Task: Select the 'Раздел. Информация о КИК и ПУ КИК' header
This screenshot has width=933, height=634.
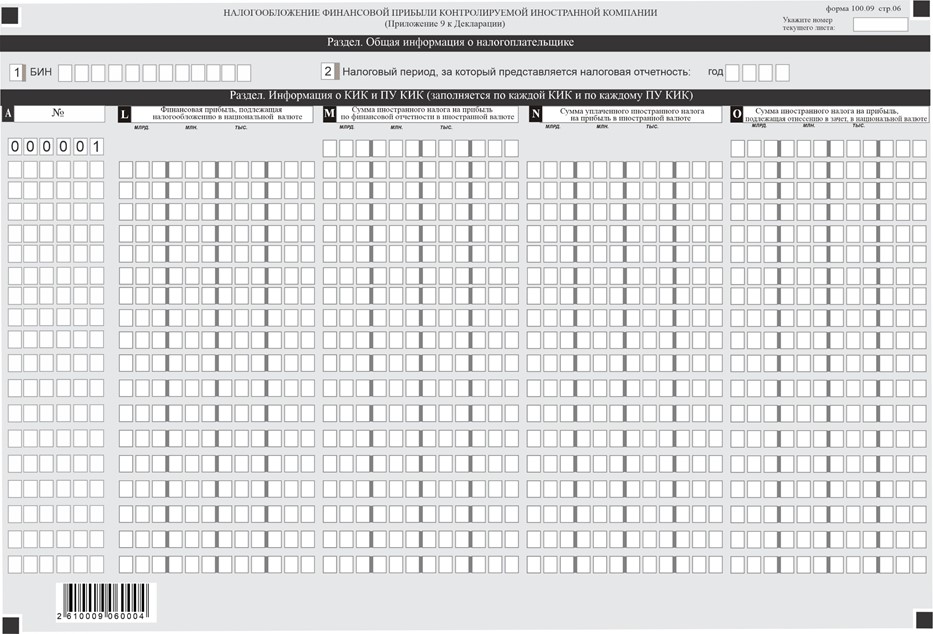Action: point(465,95)
